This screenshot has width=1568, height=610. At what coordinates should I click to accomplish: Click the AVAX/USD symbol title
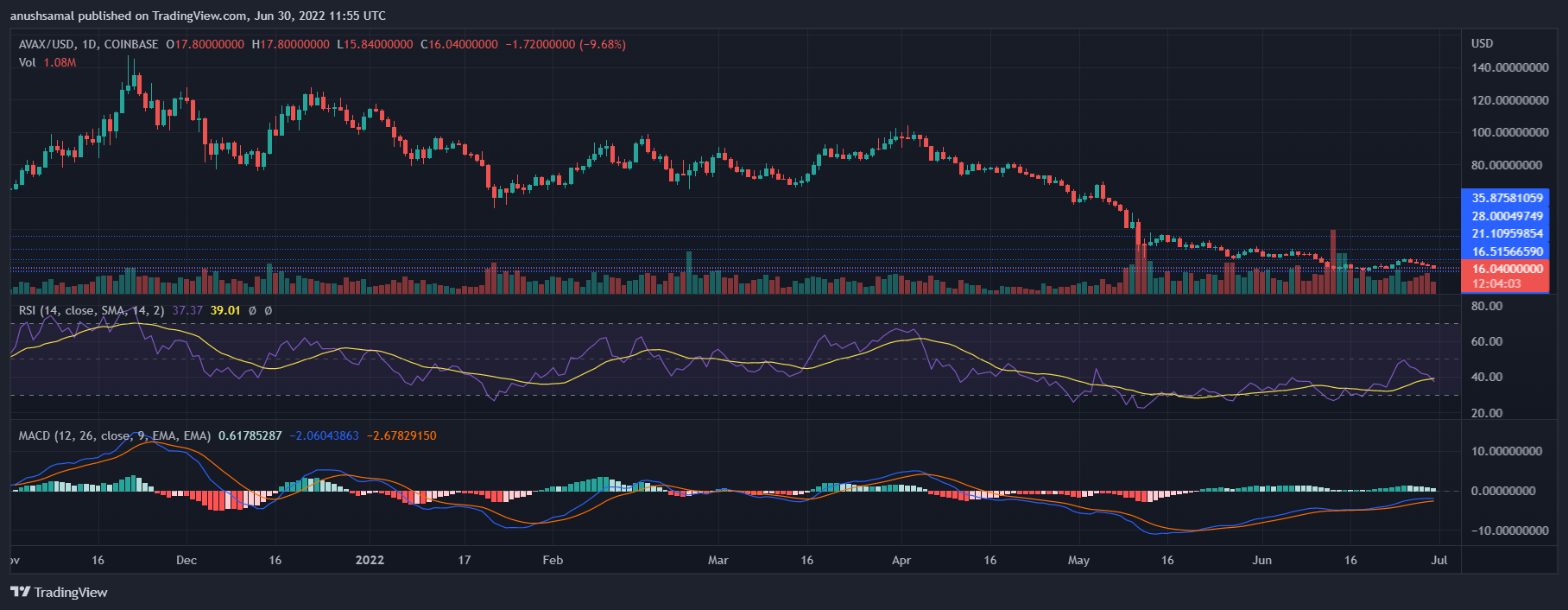[x=47, y=44]
